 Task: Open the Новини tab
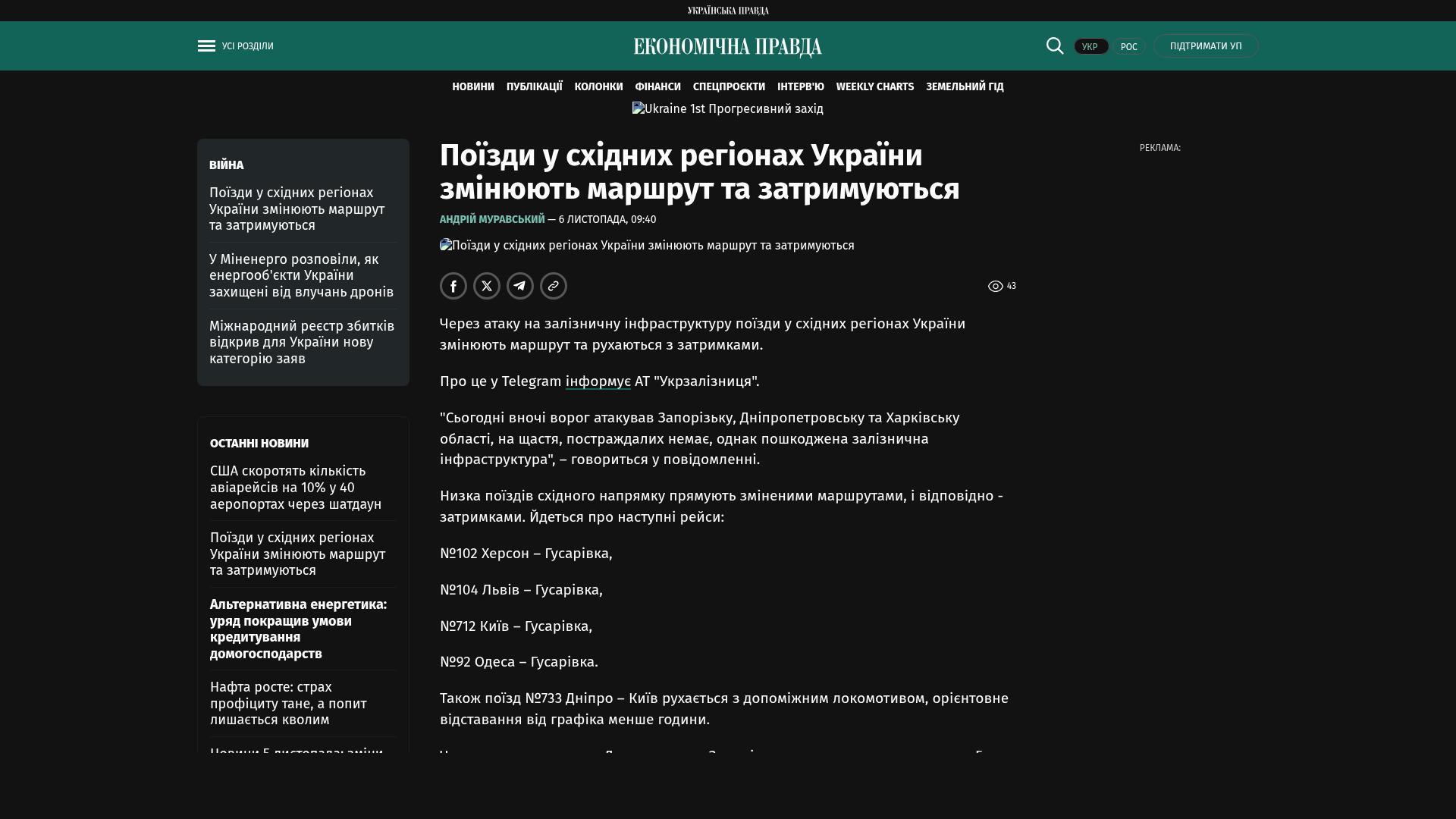pyautogui.click(x=473, y=86)
